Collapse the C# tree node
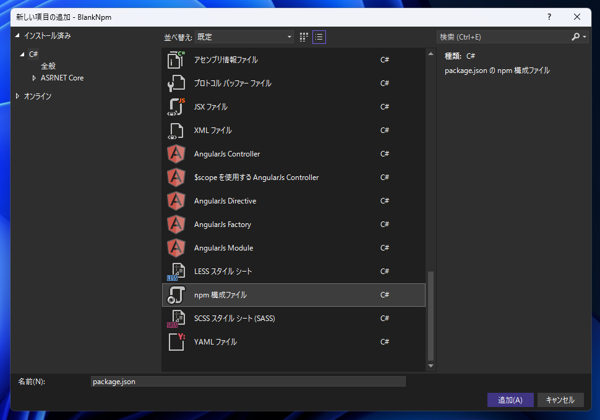600x420 pixels. (x=22, y=54)
